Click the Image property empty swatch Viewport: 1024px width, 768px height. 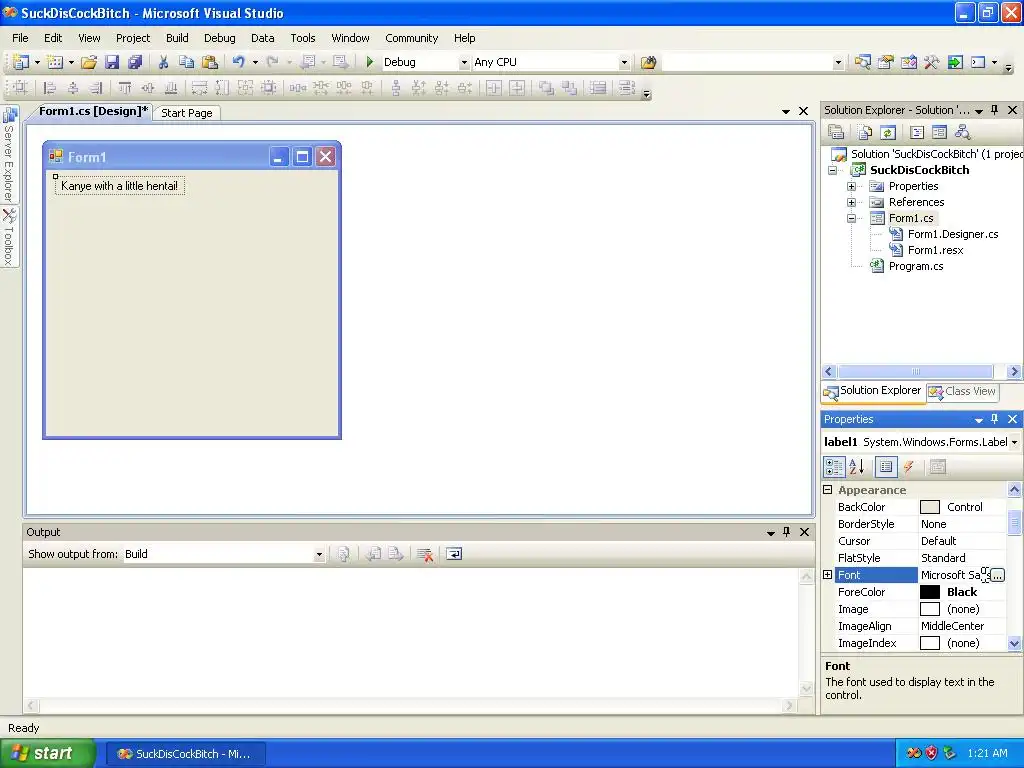(929, 609)
